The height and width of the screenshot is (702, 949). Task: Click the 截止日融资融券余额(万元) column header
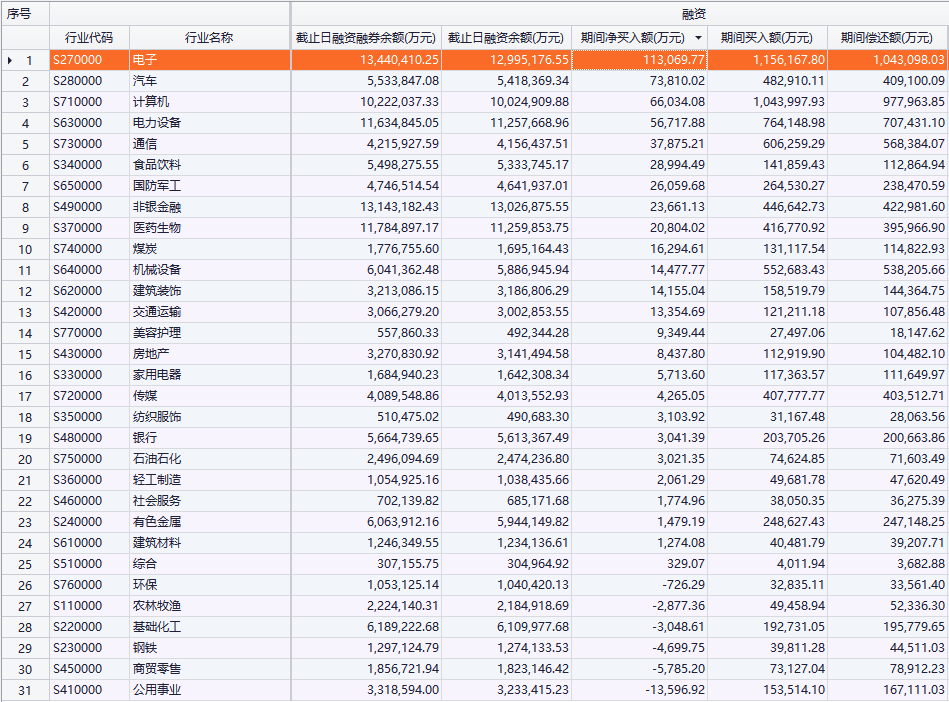click(366, 38)
